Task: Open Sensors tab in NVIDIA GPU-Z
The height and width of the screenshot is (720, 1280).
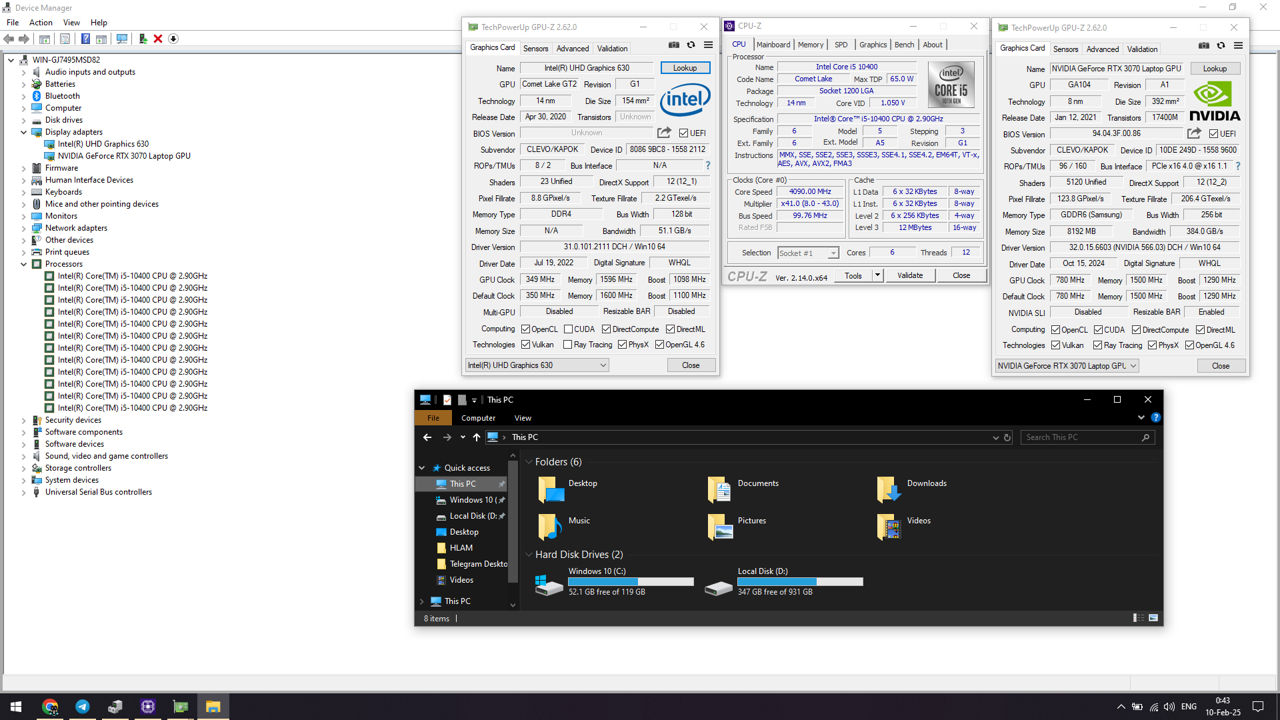Action: click(1066, 48)
